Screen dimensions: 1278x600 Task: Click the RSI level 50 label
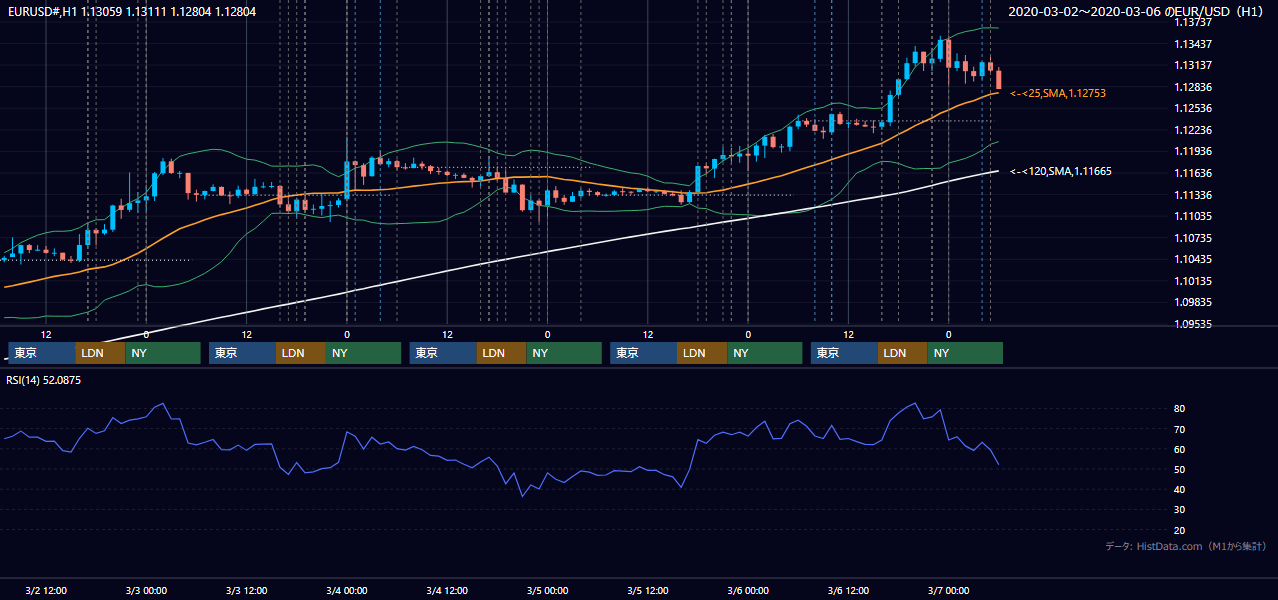click(1180, 469)
